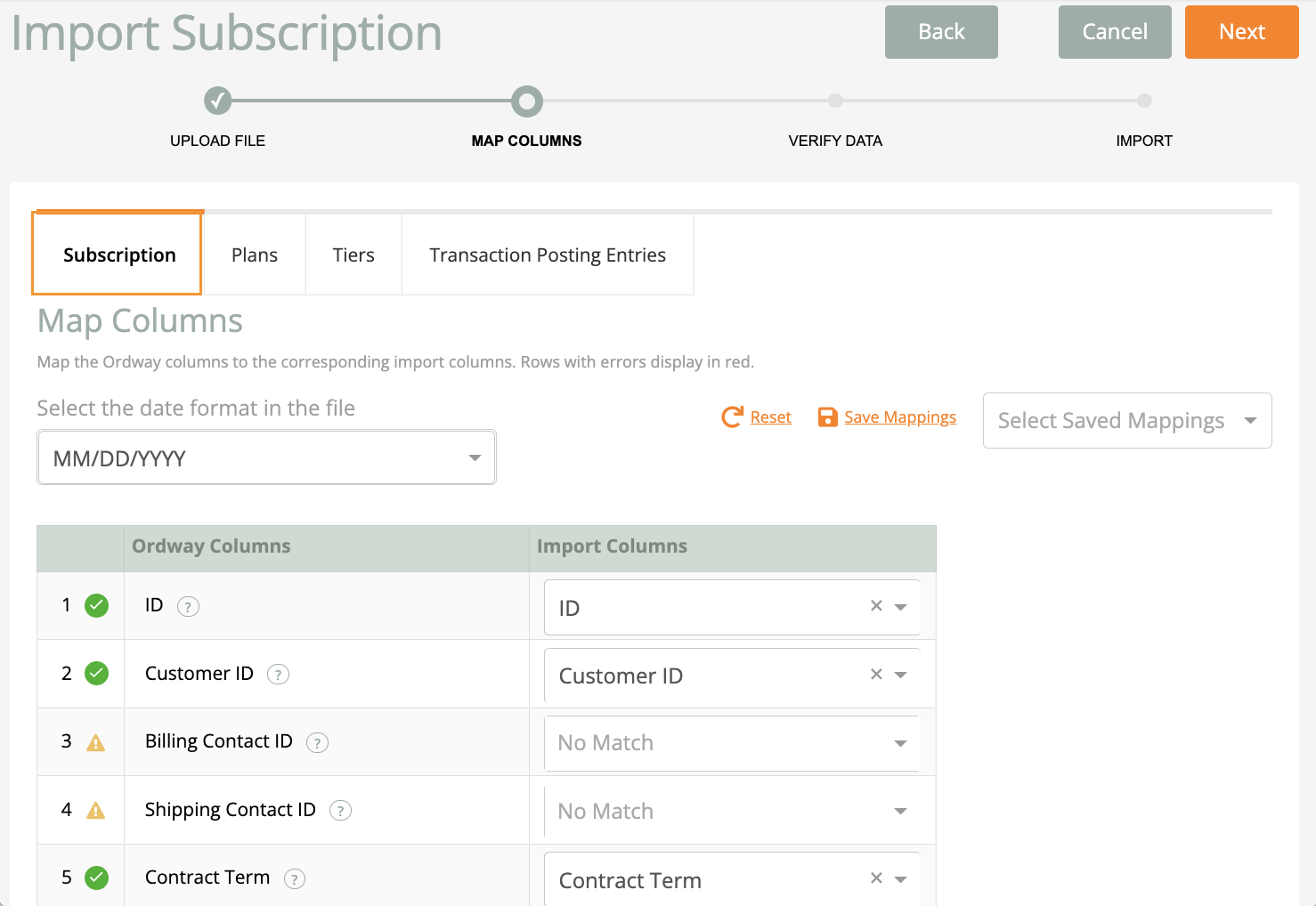Click the help icon next to Customer ID
1316x906 pixels.
click(x=278, y=675)
